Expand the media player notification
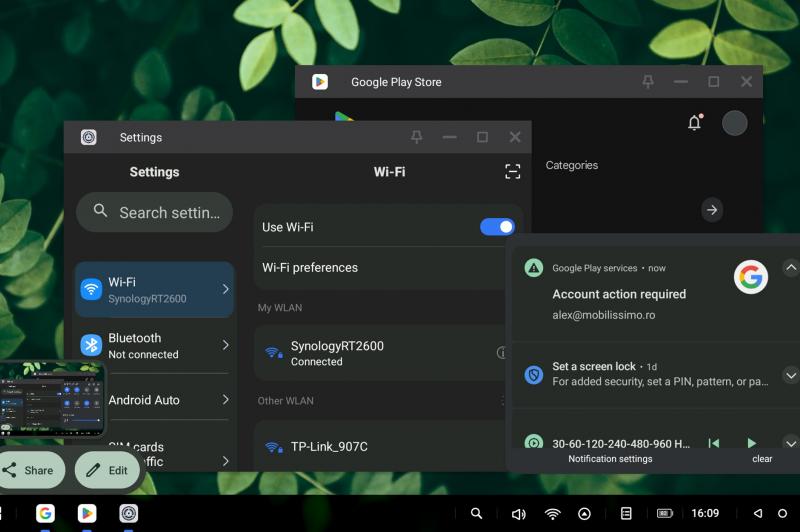Viewport: 800px width, 532px height. point(790,443)
